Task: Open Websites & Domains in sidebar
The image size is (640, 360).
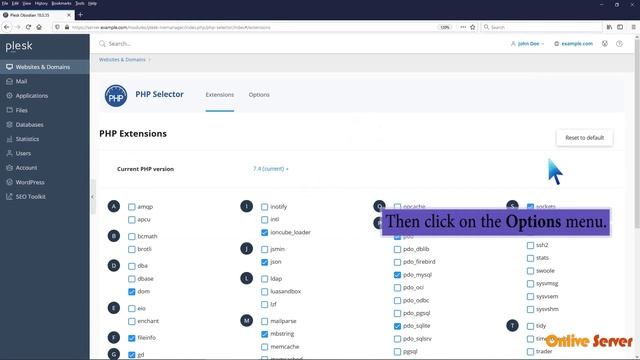Action: tap(44, 67)
